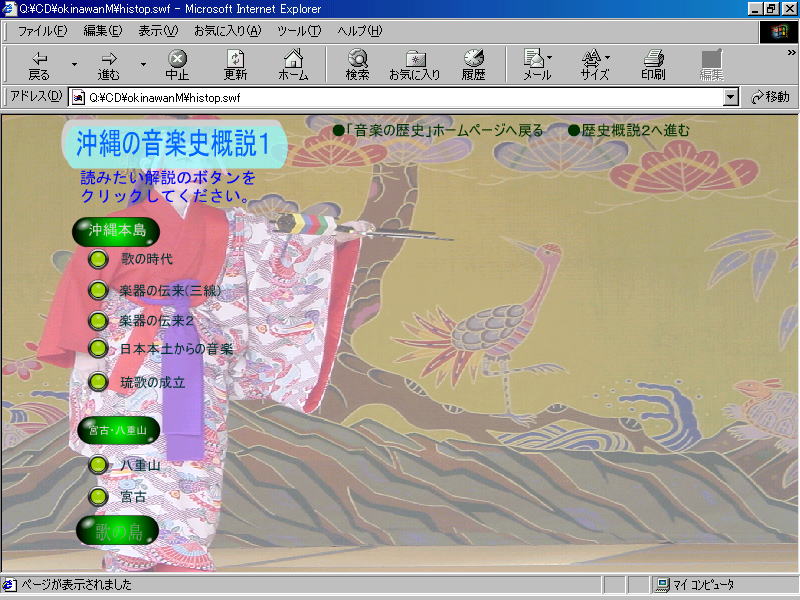Follow link back to 音楽の歴史 homepage

click(x=438, y=131)
